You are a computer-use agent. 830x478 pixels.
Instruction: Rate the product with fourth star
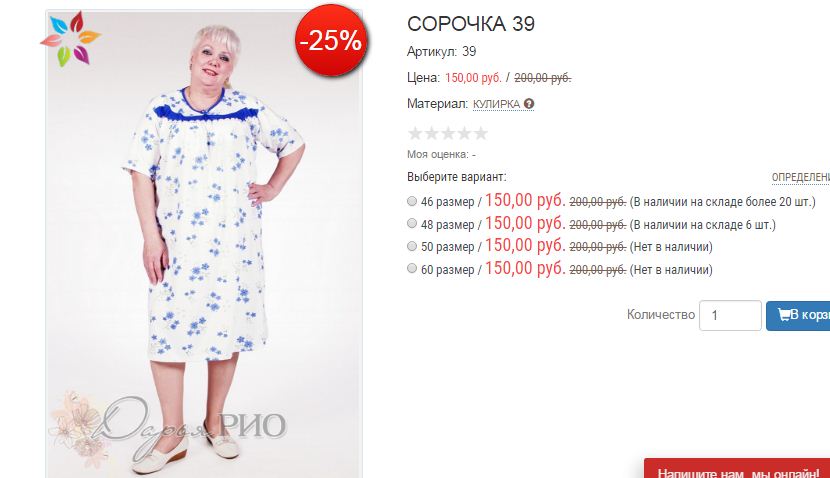pos(464,133)
